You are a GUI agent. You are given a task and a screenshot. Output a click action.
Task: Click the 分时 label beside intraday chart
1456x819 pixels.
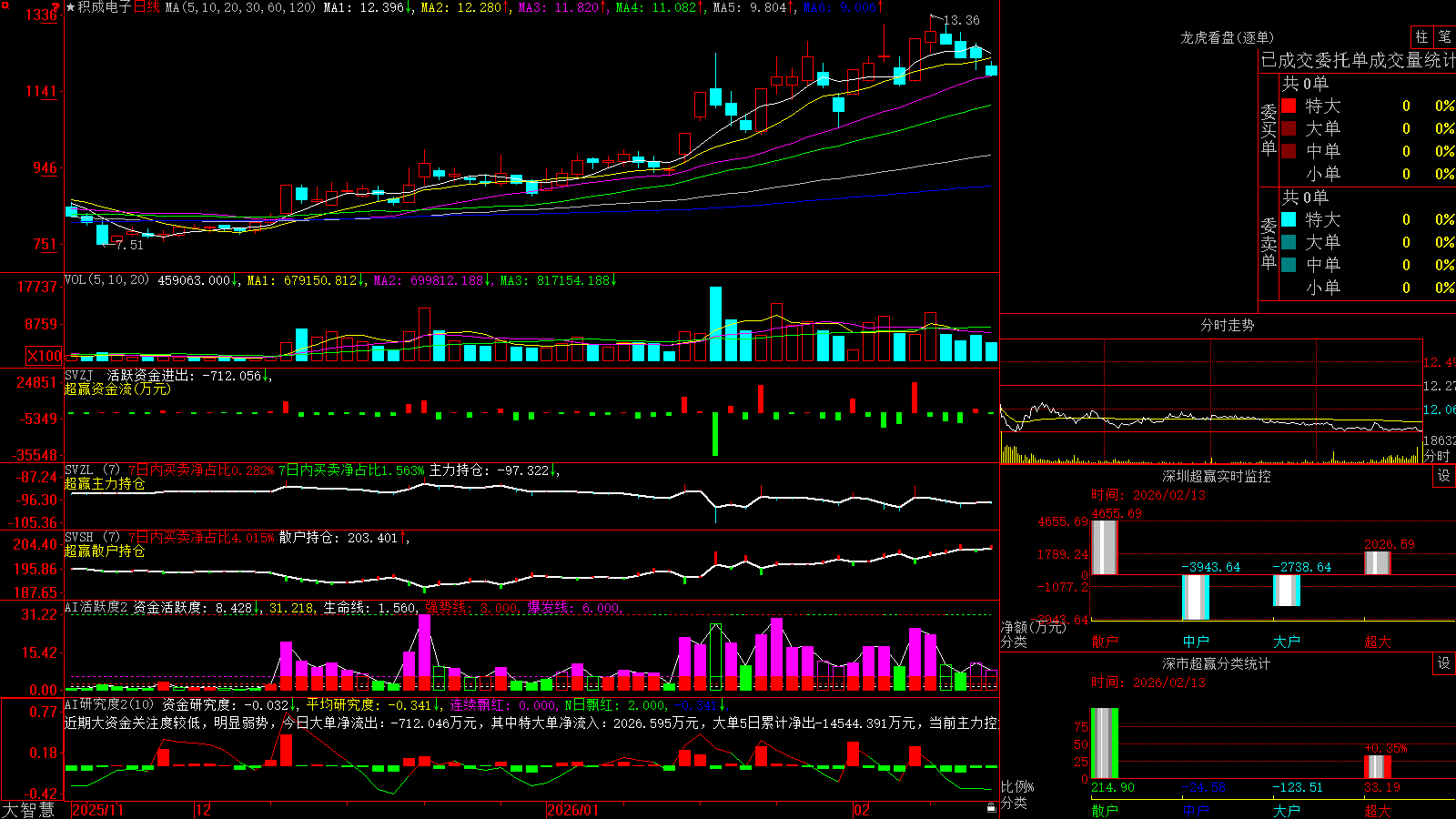tap(1438, 456)
